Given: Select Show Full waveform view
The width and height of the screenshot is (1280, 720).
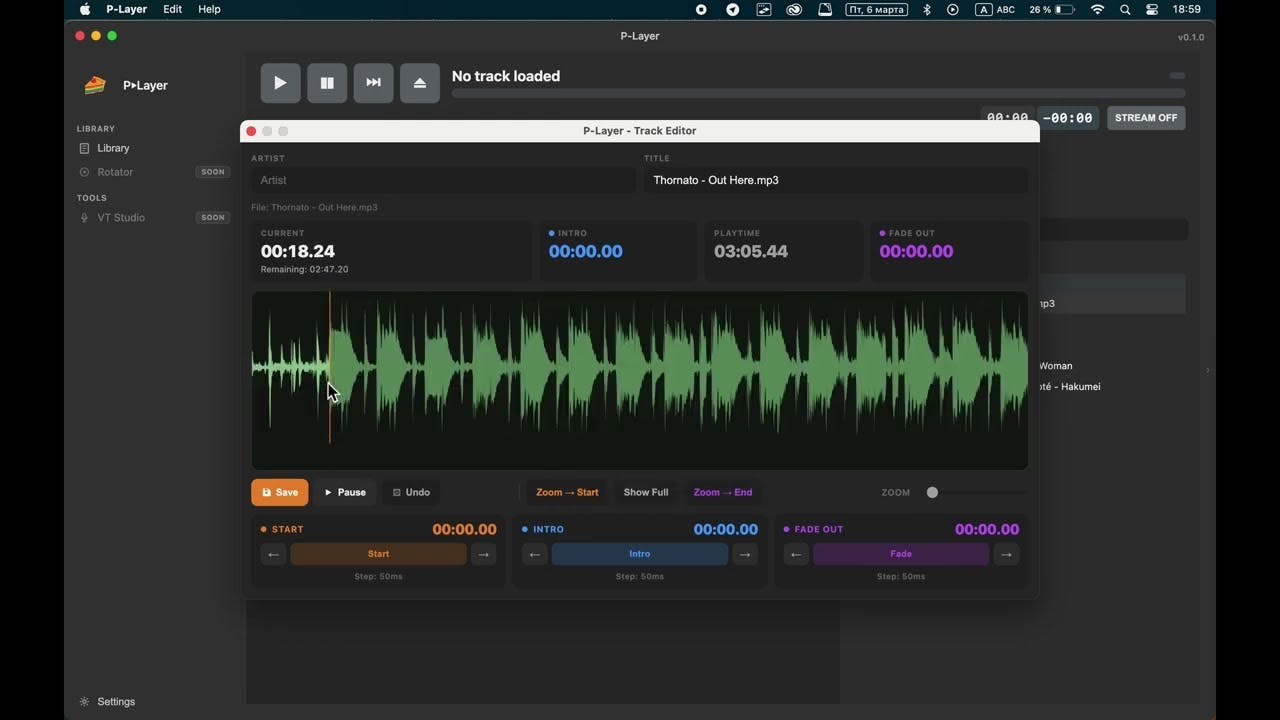Looking at the screenshot, I should coord(646,492).
